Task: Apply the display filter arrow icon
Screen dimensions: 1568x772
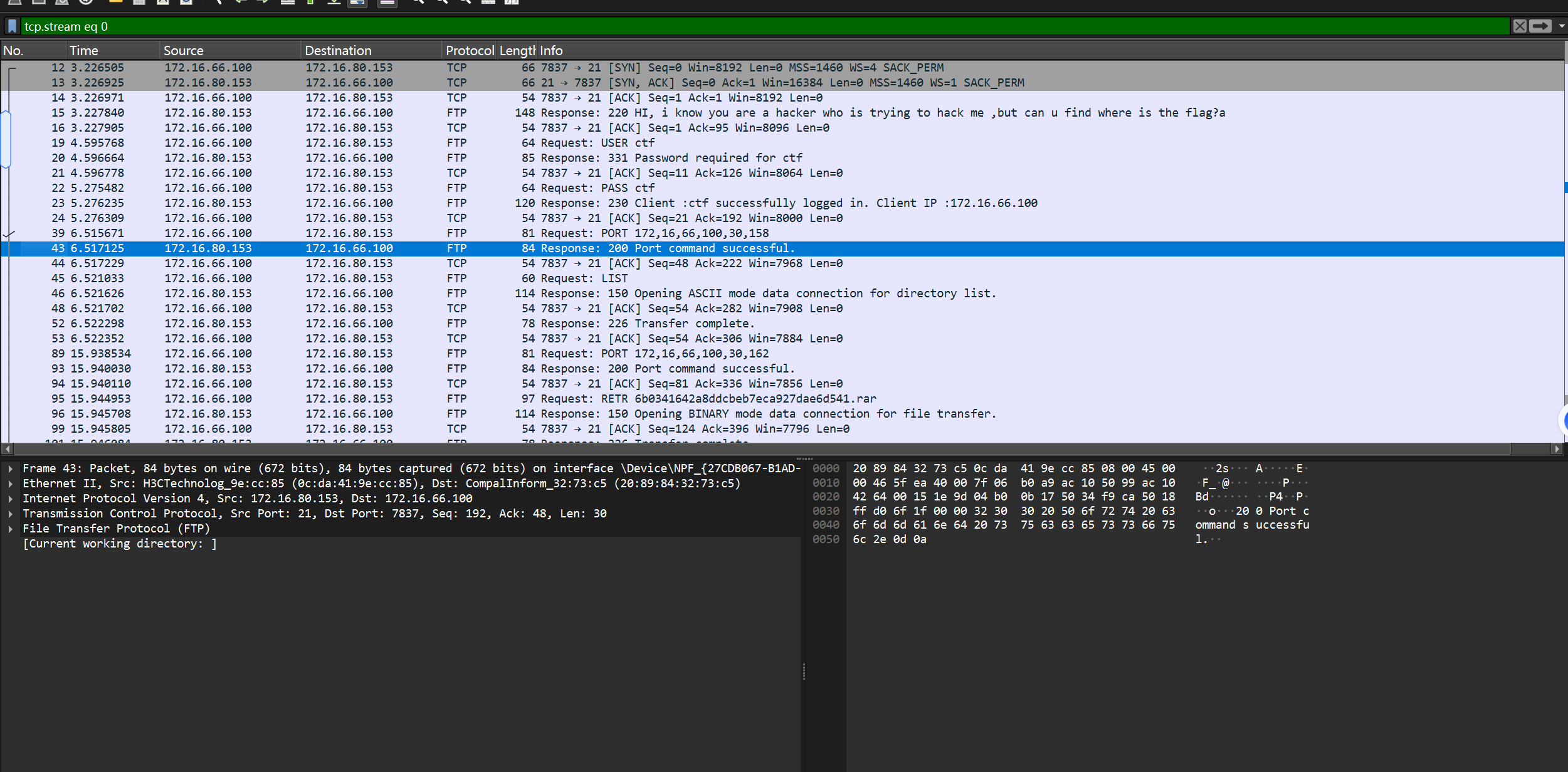Action: pos(1540,26)
